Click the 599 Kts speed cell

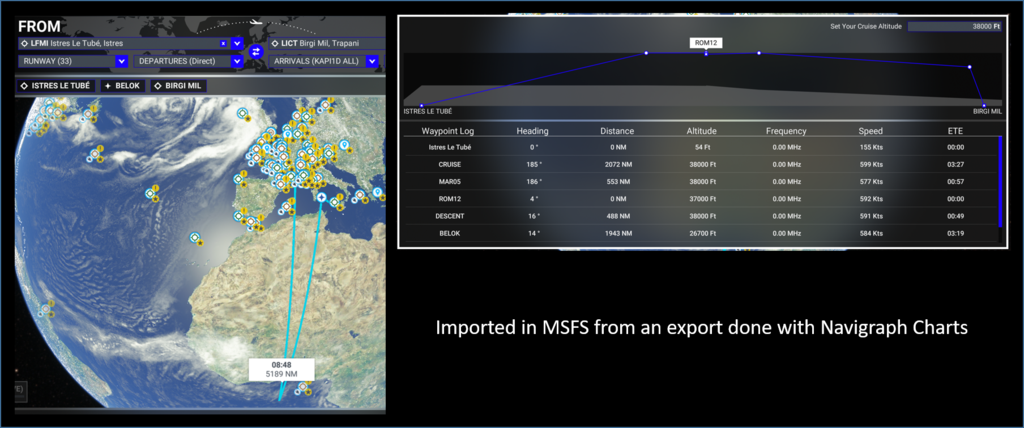871,164
